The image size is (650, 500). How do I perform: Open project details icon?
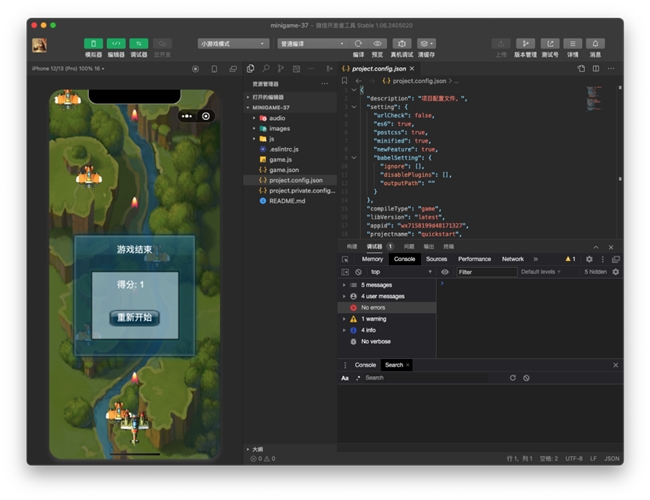(572, 44)
